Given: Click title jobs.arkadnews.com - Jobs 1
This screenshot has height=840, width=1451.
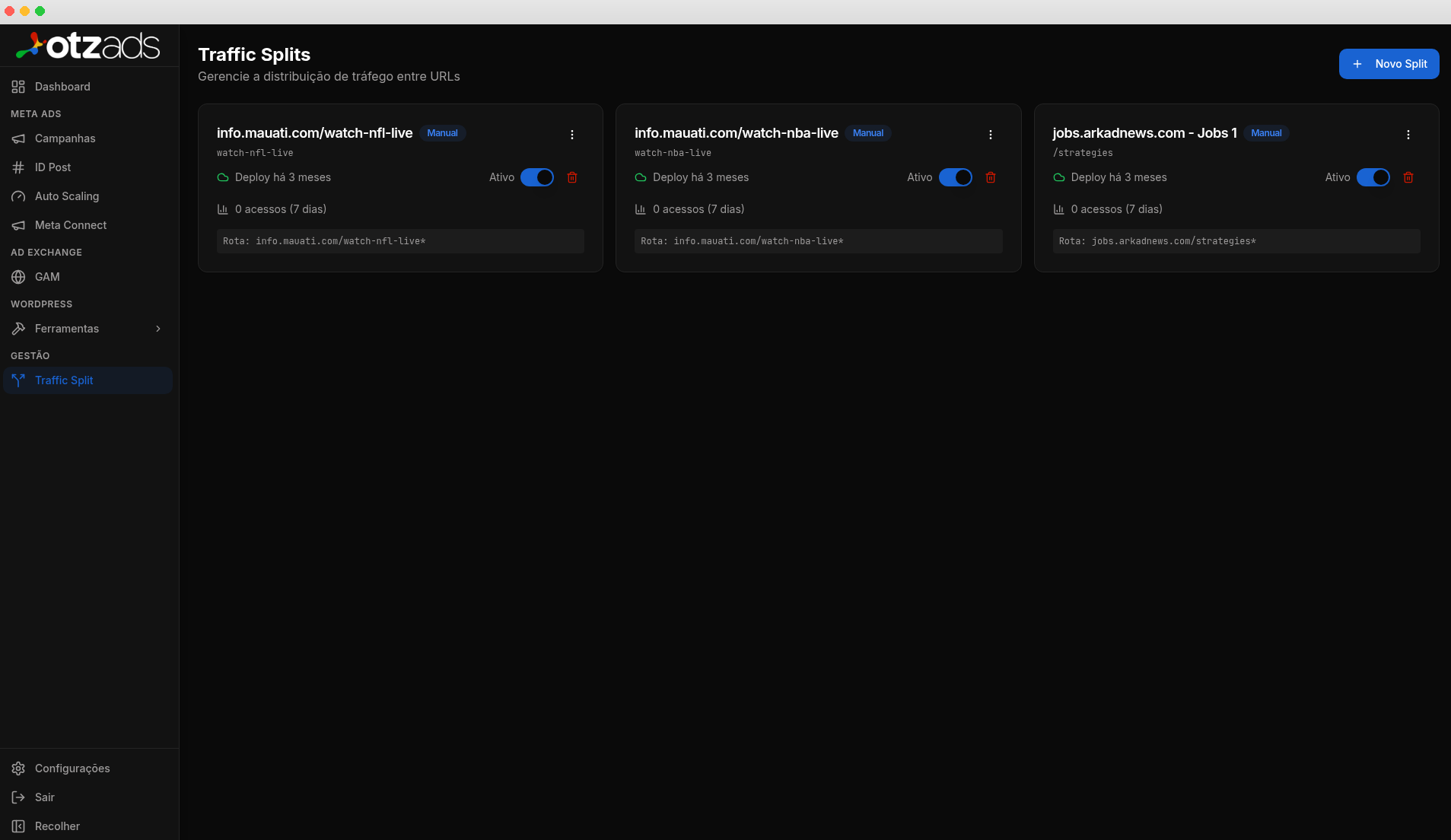Looking at the screenshot, I should 1145,133.
